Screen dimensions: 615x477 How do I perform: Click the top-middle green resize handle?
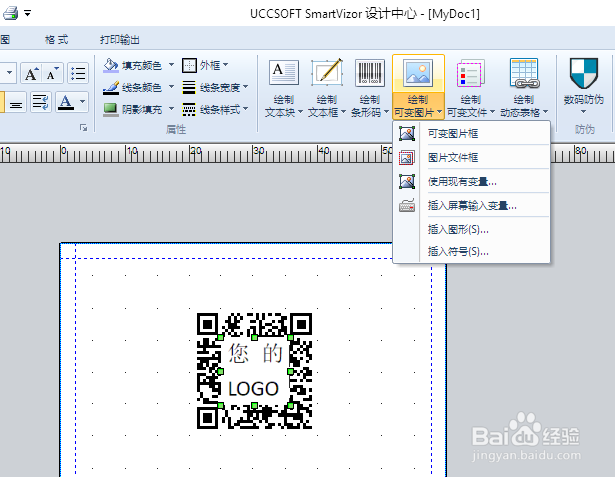pos(254,337)
